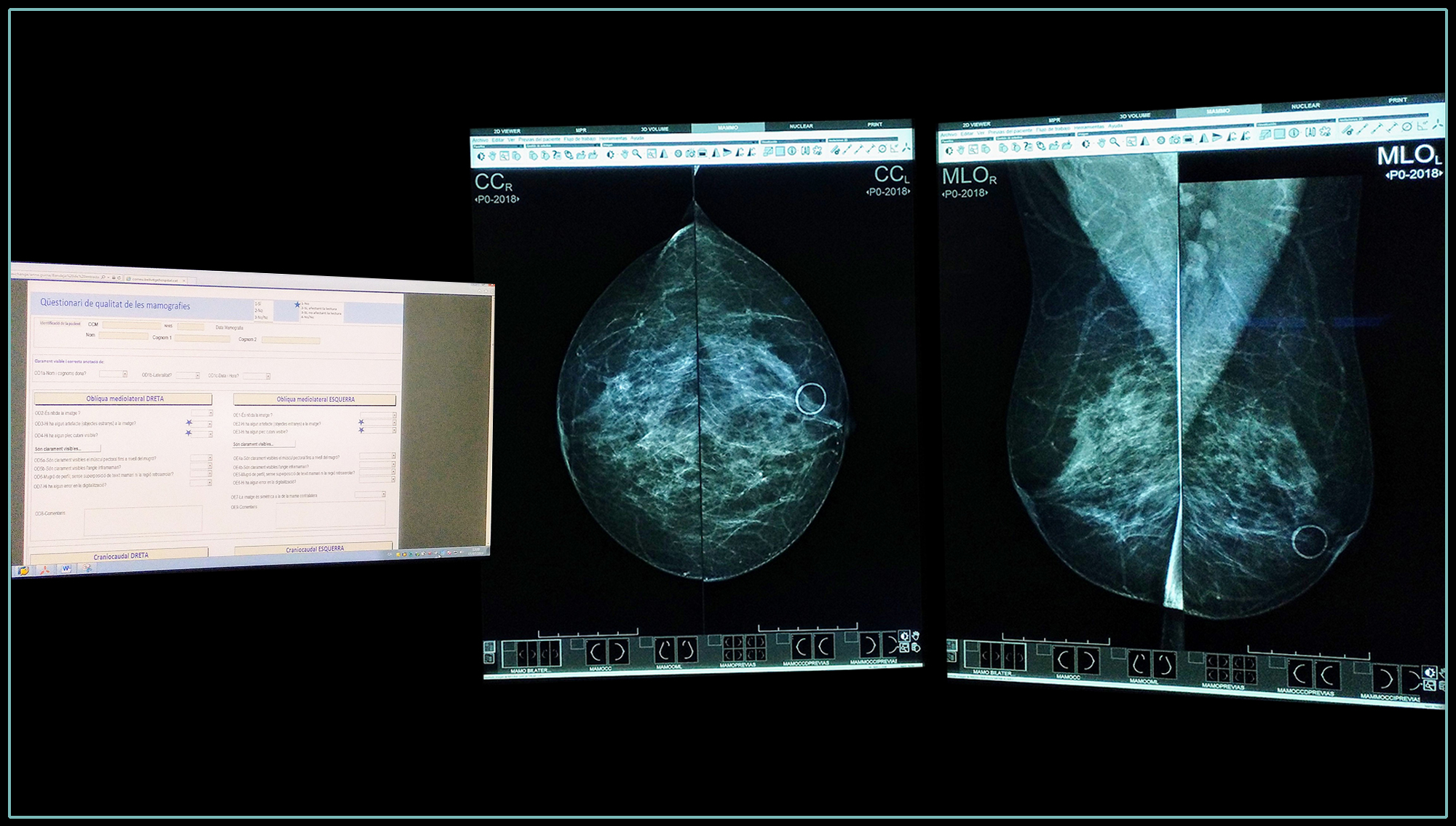Open the OD1a-Nom i cognoms dona dropdown
The image size is (1456, 826).
[113, 374]
